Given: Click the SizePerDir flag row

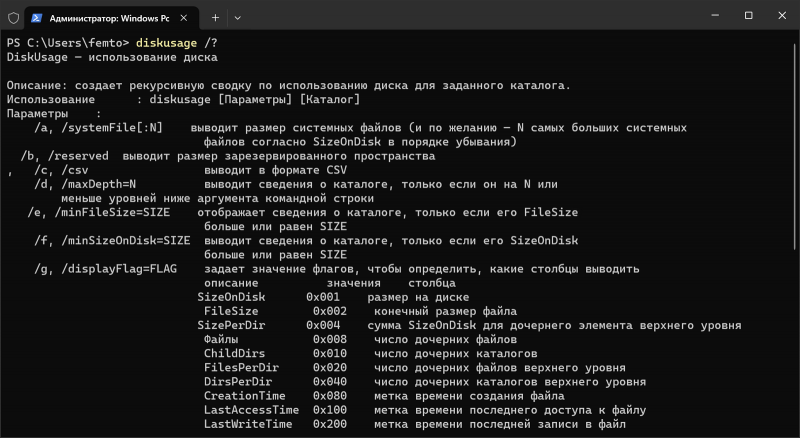Looking at the screenshot, I should pyautogui.click(x=236, y=326).
